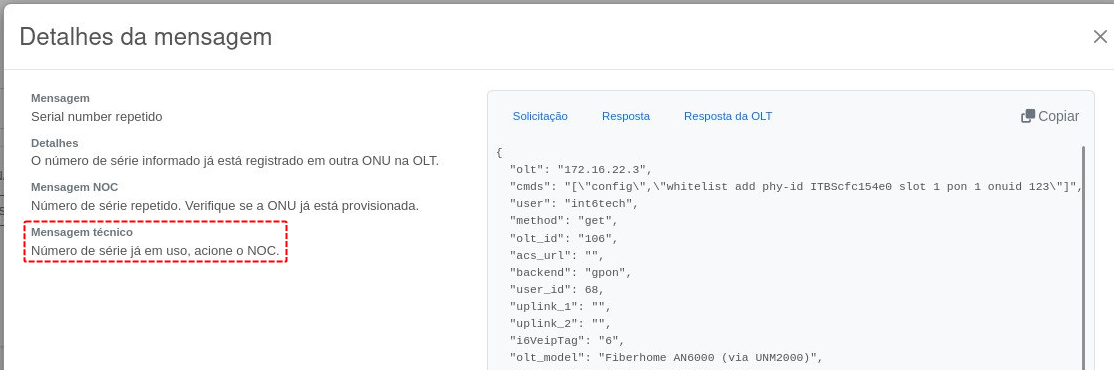
Task: Switch to the Resposta tab
Action: pos(626,116)
